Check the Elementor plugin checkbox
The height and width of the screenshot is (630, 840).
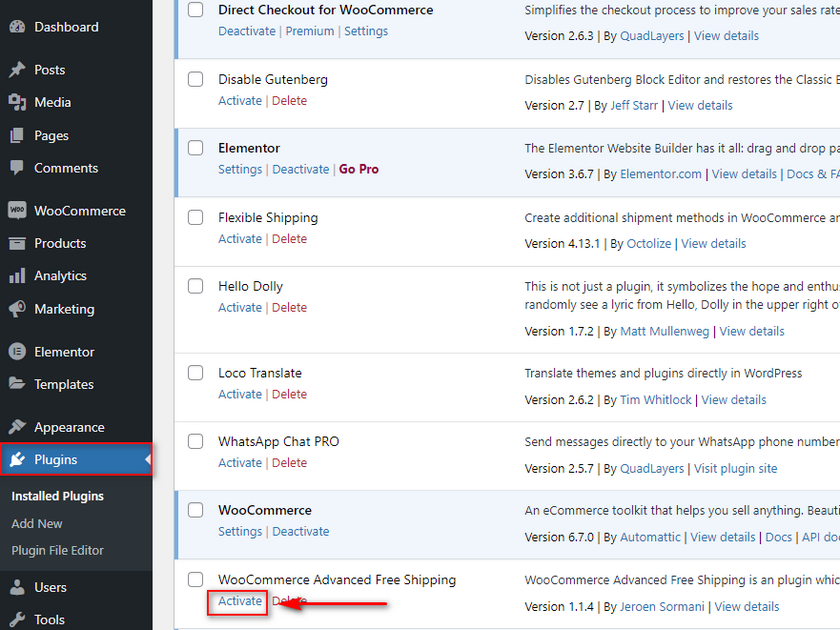click(196, 148)
